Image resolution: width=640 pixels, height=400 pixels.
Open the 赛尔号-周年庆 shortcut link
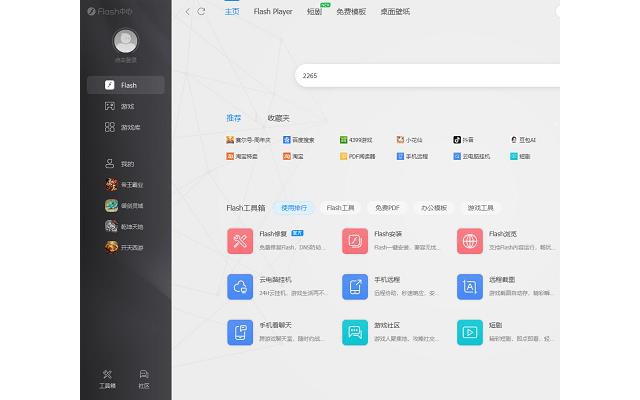[x=248, y=140]
